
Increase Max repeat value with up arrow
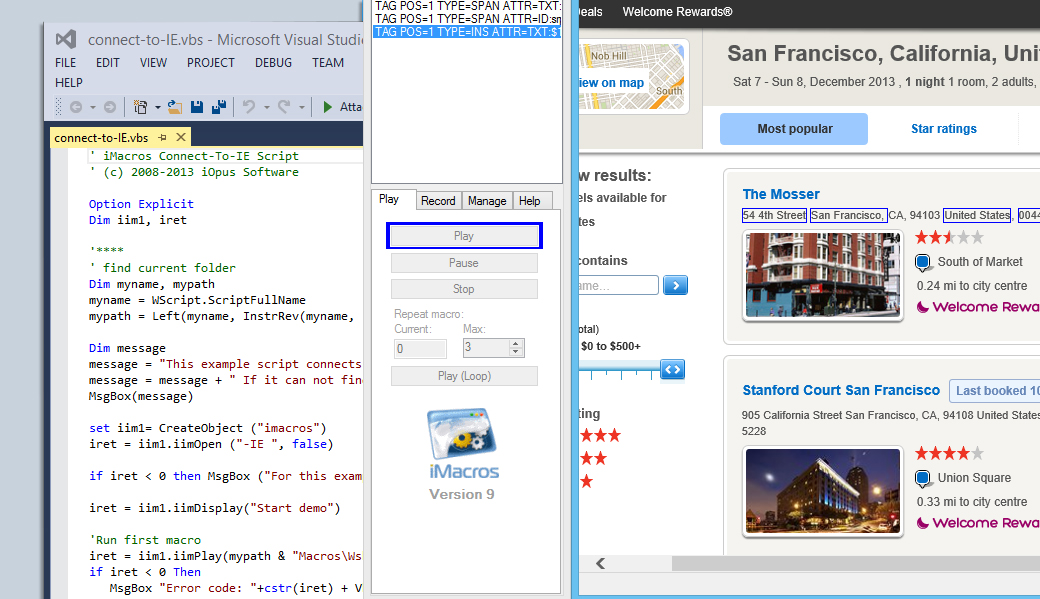[515, 343]
